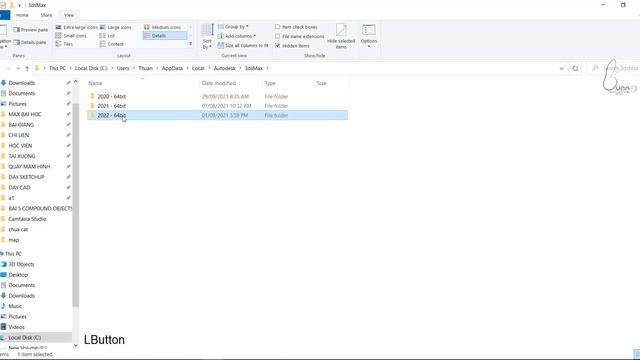Image resolution: width=640 pixels, height=360 pixels.
Task: Expand Options dropdown arrow
Action: (x=369, y=47)
